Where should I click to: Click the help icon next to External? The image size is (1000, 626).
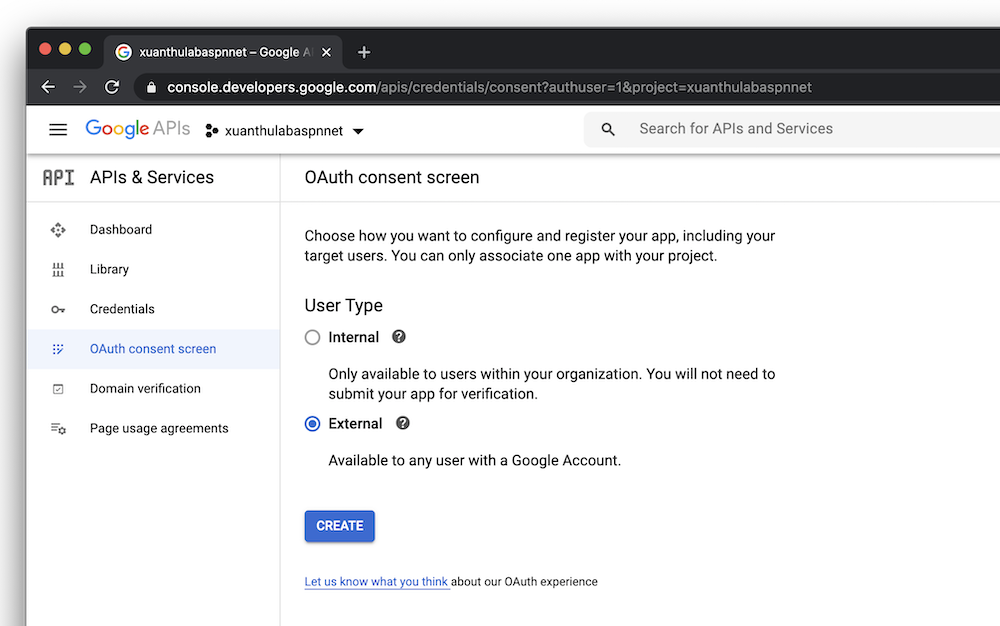point(402,423)
